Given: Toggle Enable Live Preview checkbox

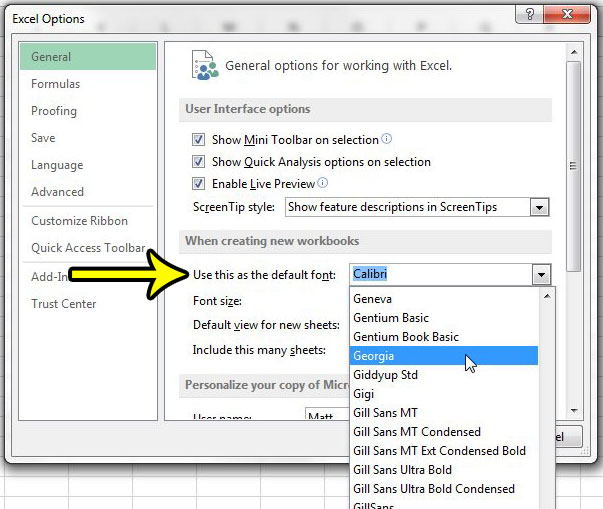Looking at the screenshot, I should 198,183.
